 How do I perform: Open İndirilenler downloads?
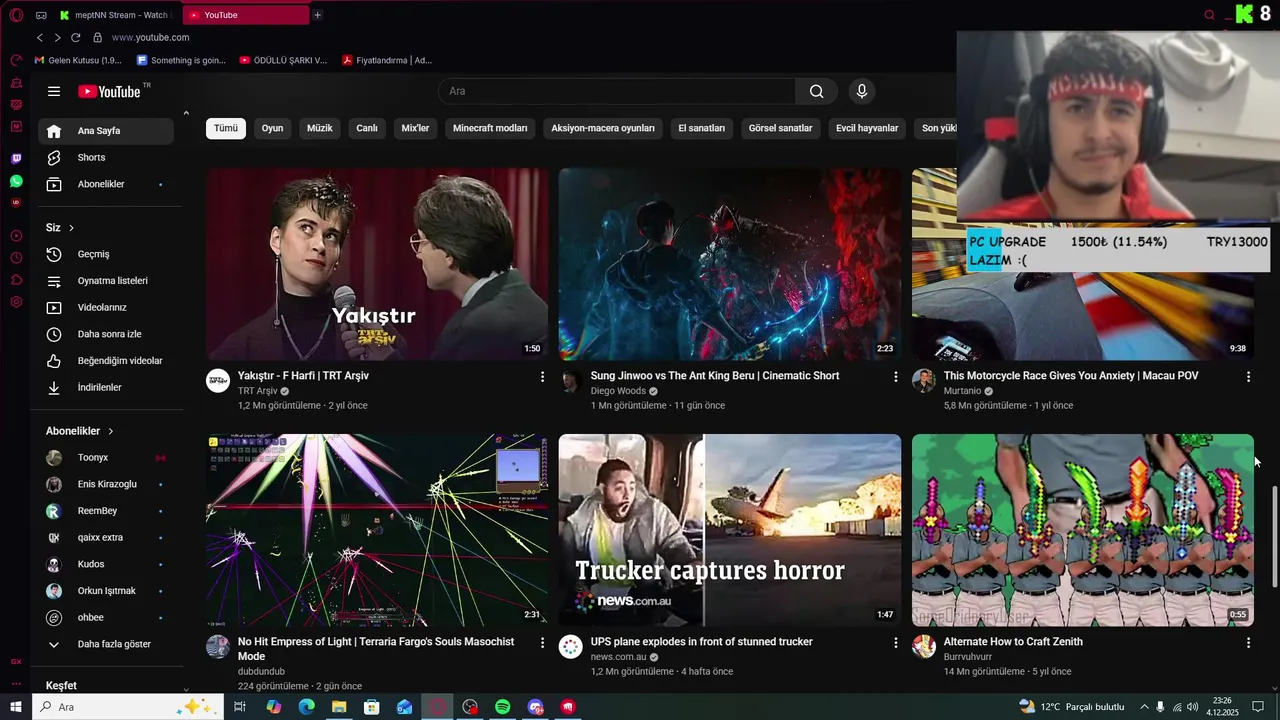tap(106, 387)
